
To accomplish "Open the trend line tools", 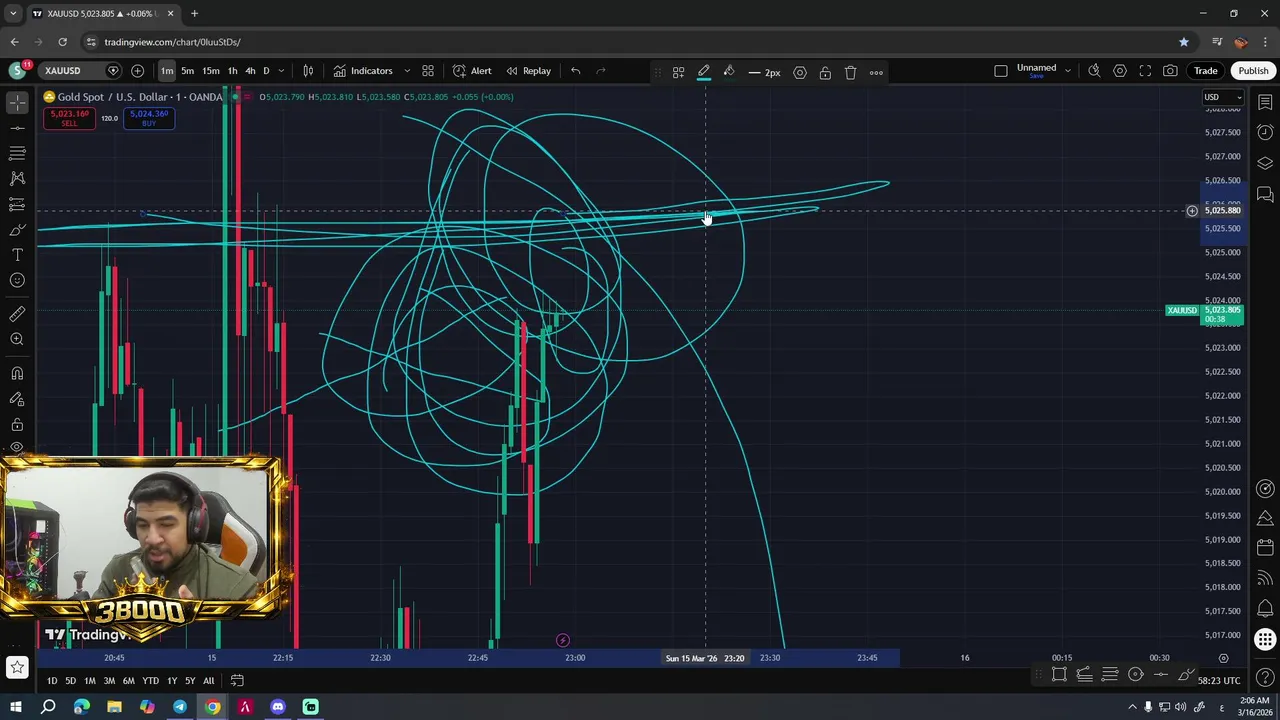I will 17,128.
